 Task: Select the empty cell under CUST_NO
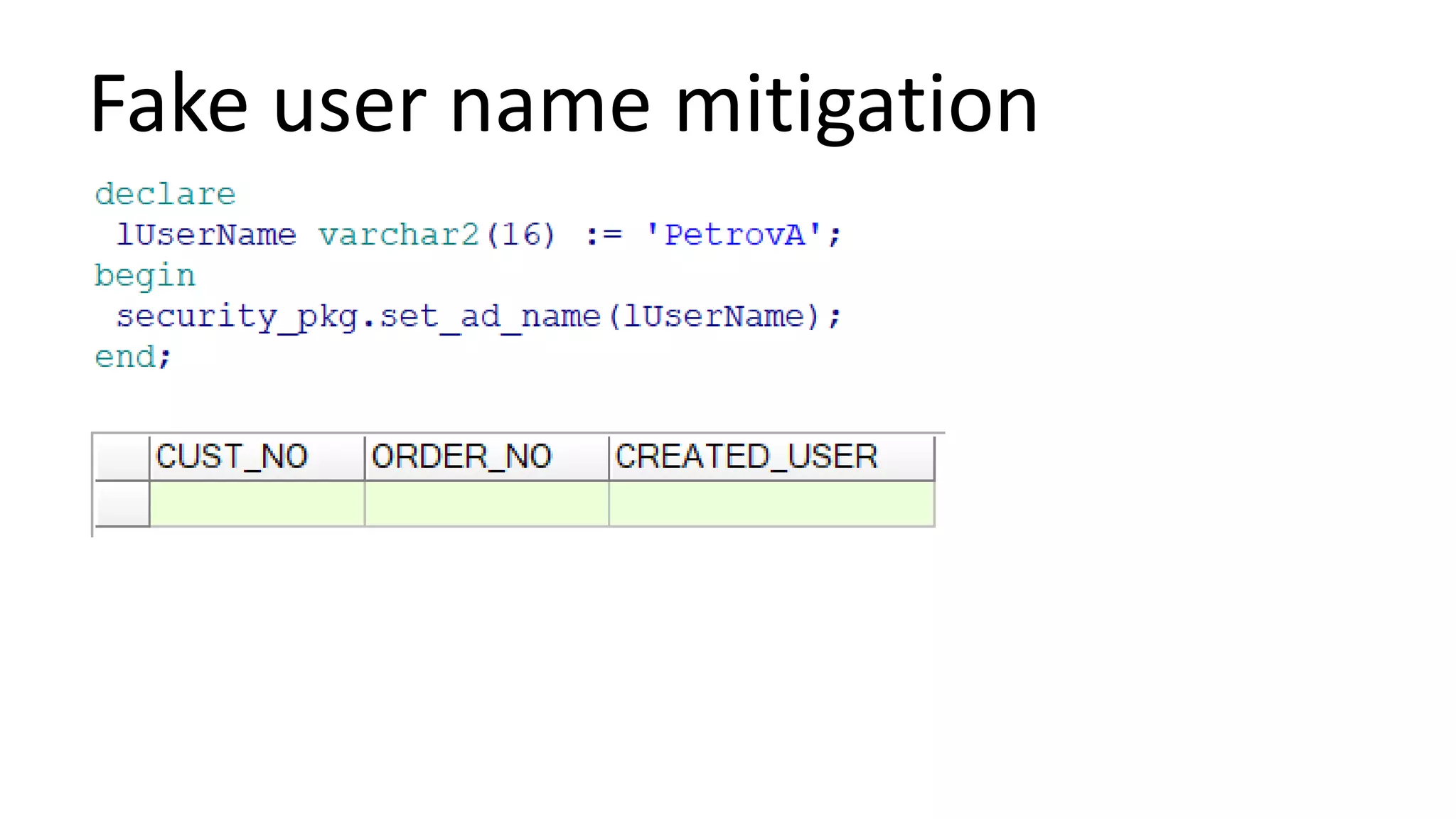tap(257, 504)
